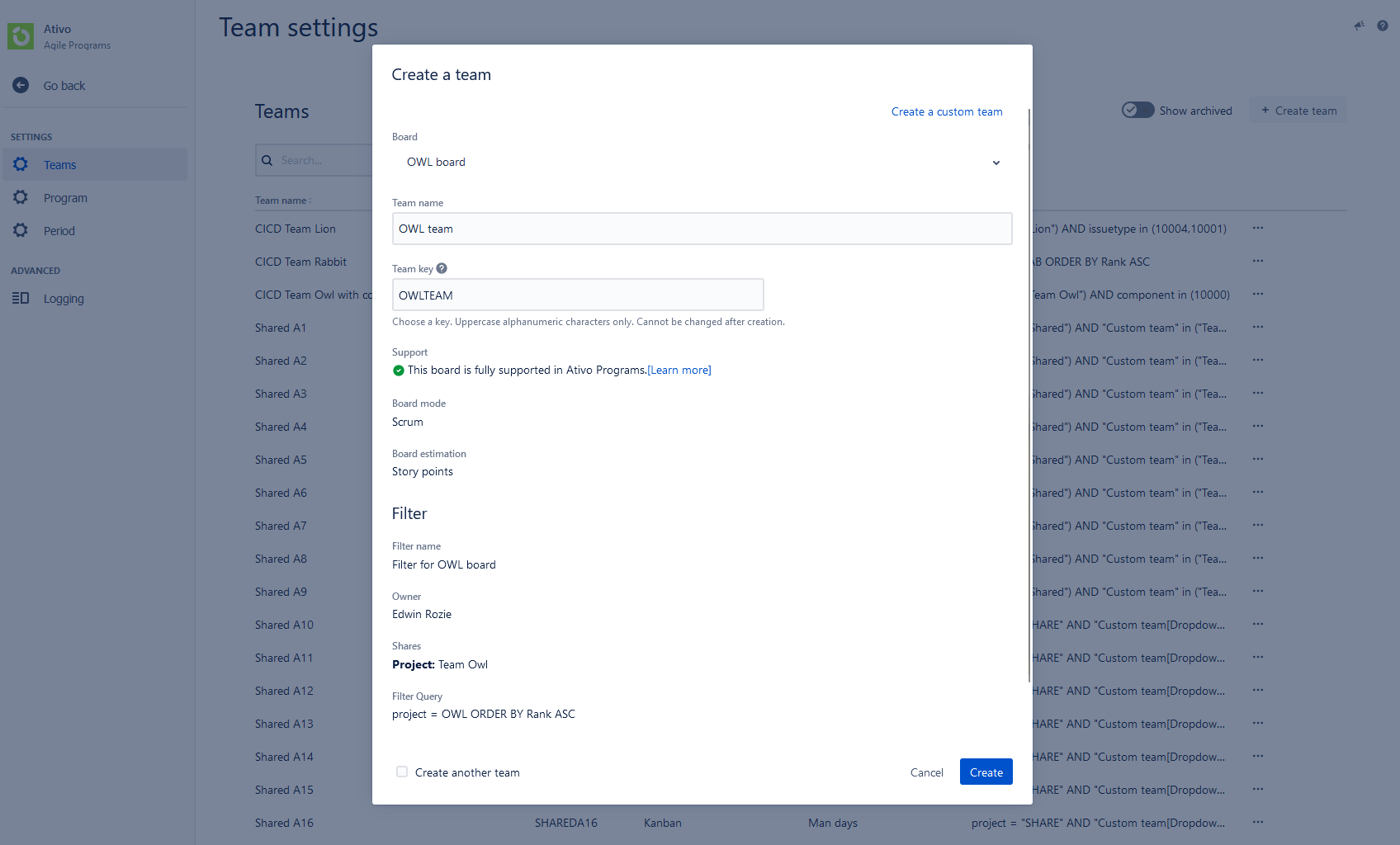
Task: Click the dialog's vertical scrollbar
Action: click(1029, 396)
